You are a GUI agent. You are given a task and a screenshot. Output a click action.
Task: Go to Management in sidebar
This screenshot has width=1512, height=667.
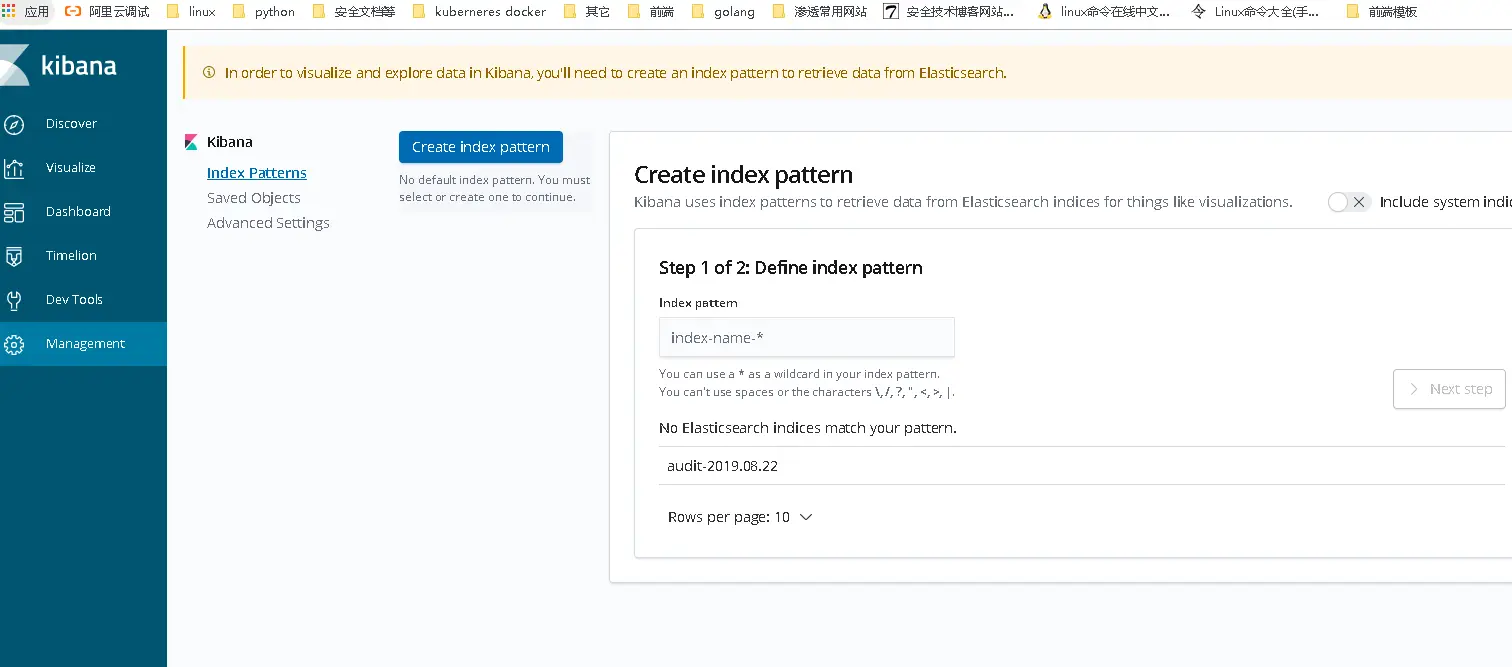tap(85, 344)
